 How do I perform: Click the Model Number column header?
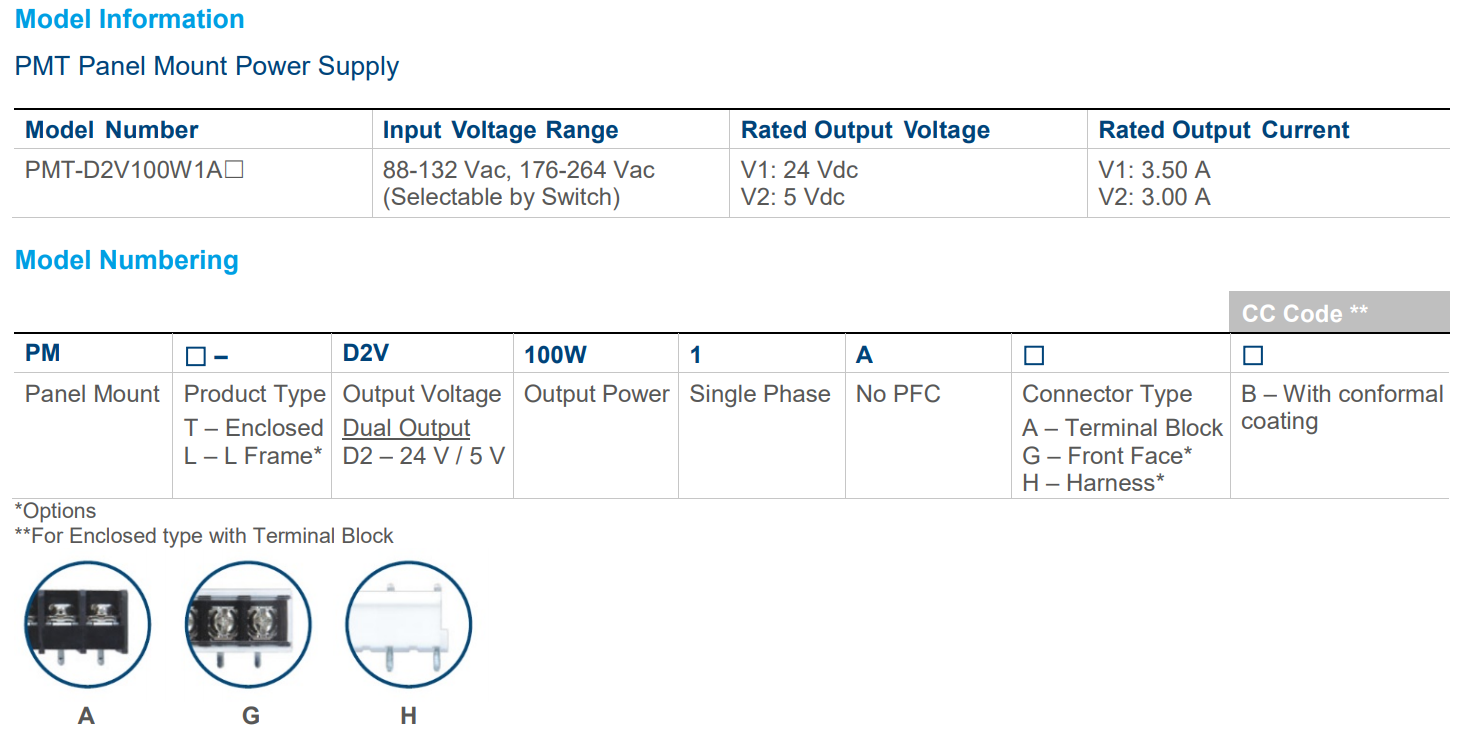tap(111, 130)
